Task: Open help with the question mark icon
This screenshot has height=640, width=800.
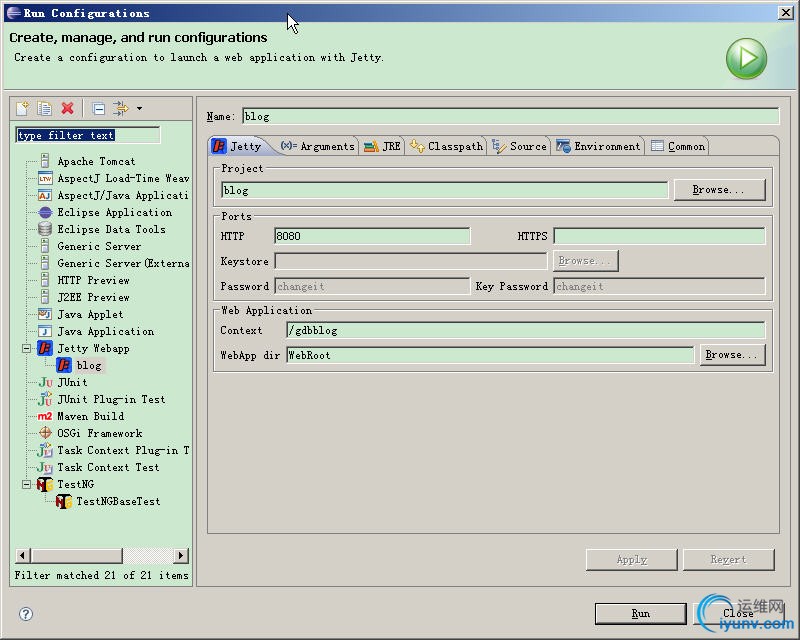Action: [26, 613]
